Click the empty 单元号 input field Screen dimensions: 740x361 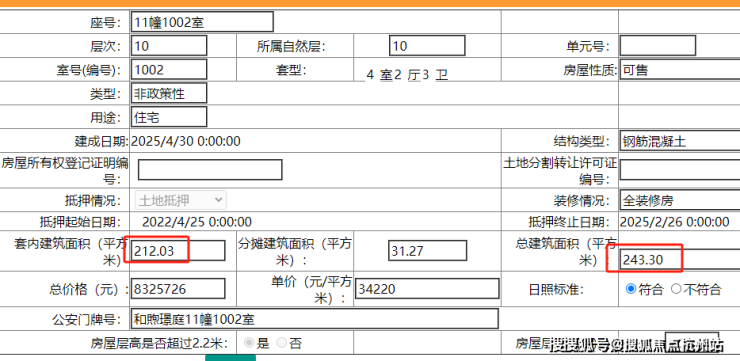[x=657, y=46]
